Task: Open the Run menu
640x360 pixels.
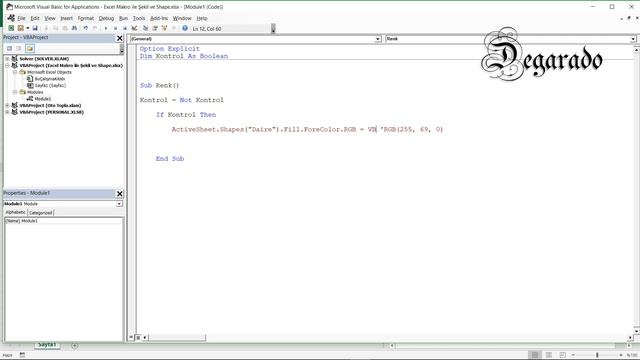Action: click(x=123, y=18)
